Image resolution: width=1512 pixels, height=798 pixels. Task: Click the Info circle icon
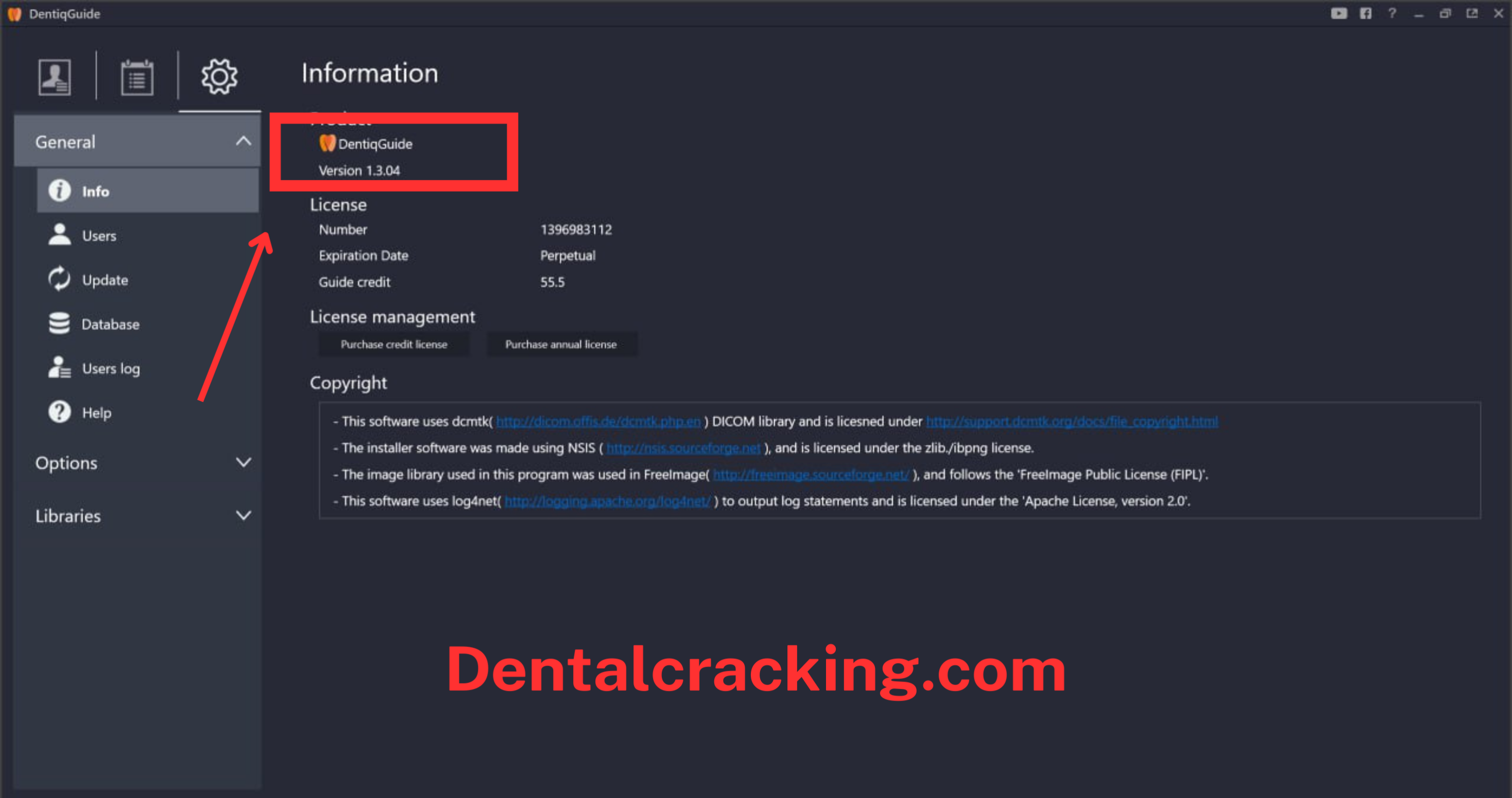[59, 190]
